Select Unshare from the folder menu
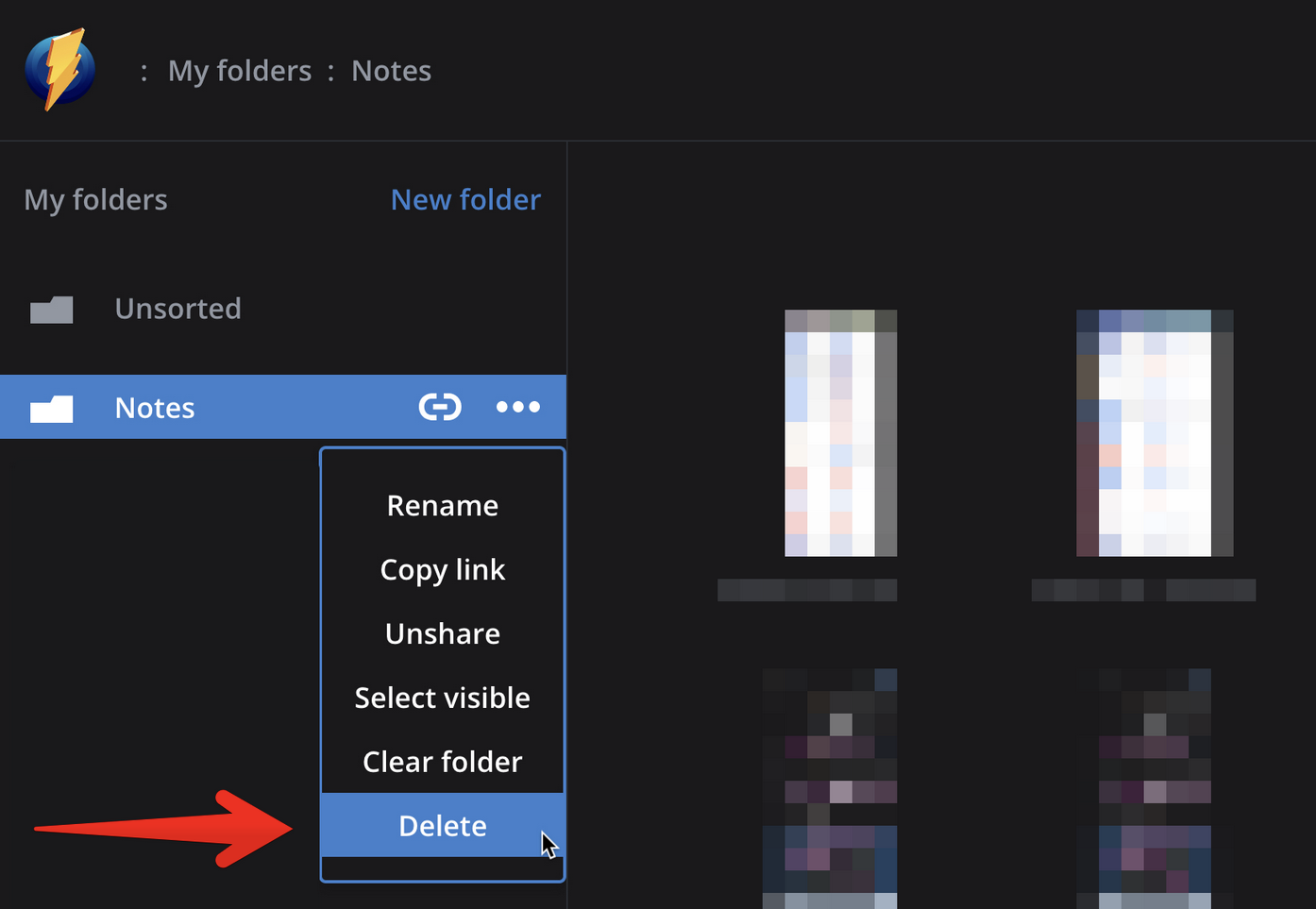Viewport: 1316px width, 909px height. [442, 633]
